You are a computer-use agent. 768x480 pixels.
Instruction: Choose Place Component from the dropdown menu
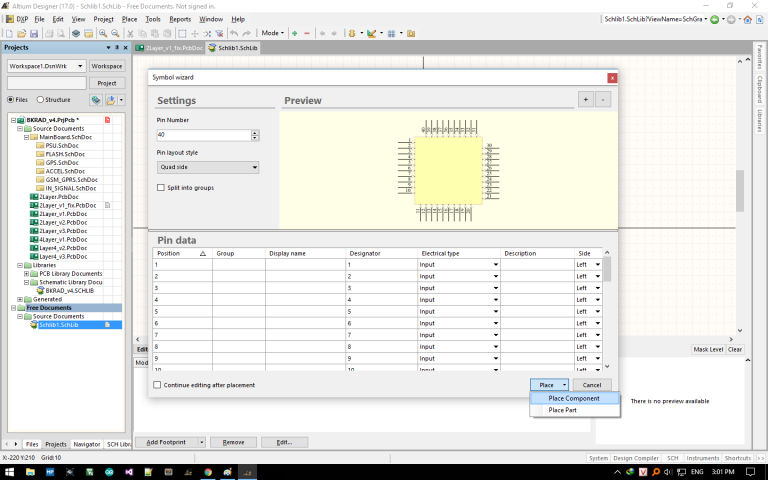574,398
